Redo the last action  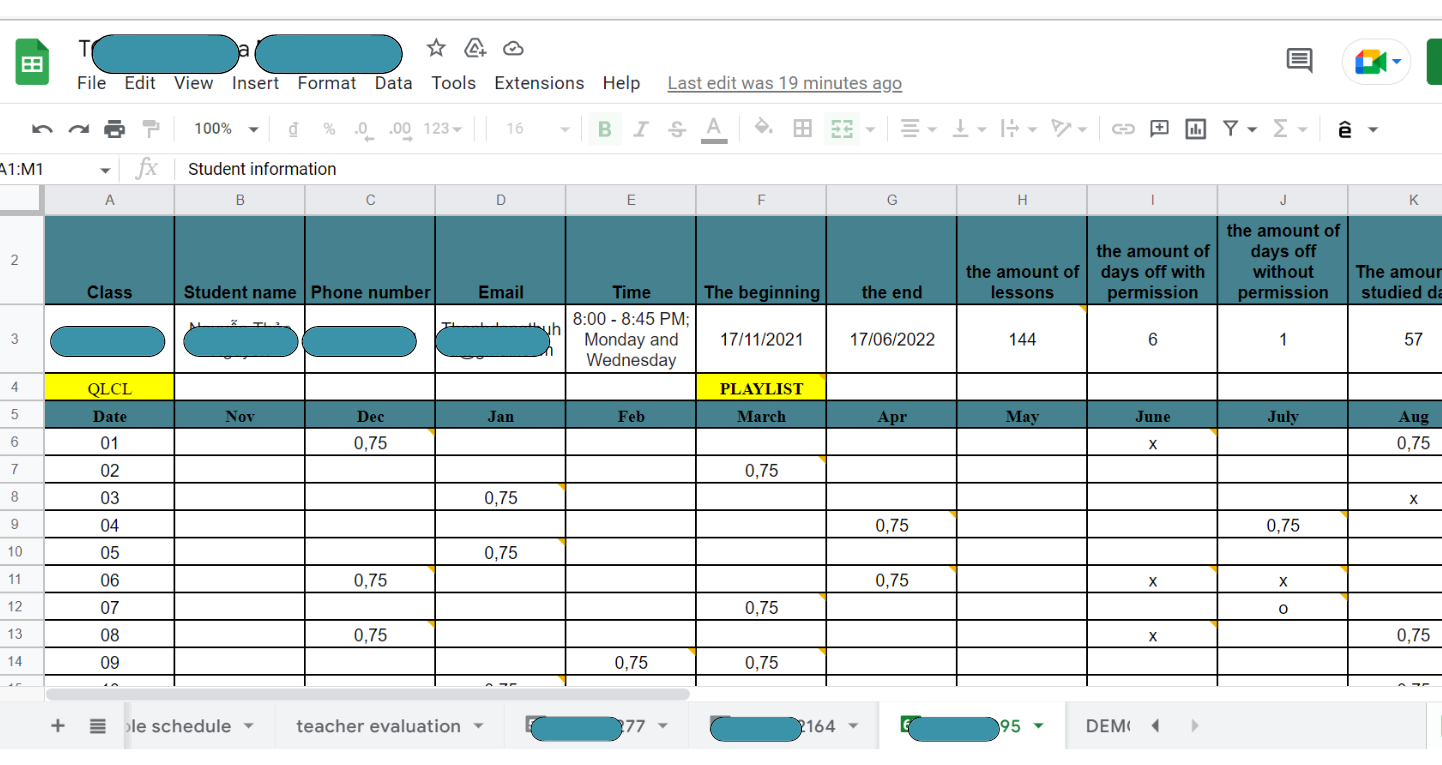79,129
